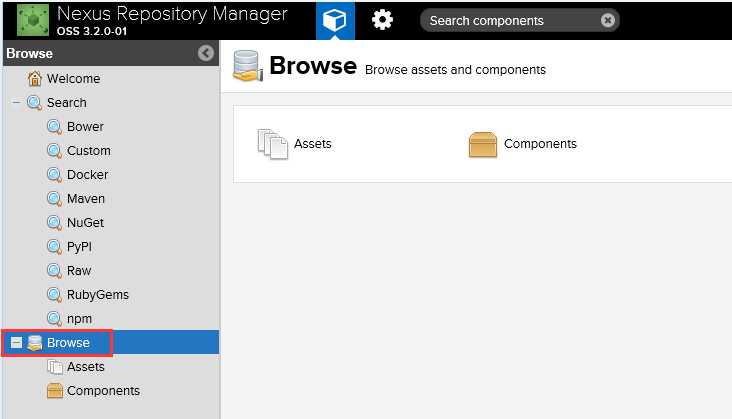Select the highlighted Browse tree item
Viewport: 732px width, 419px height.
[111, 342]
